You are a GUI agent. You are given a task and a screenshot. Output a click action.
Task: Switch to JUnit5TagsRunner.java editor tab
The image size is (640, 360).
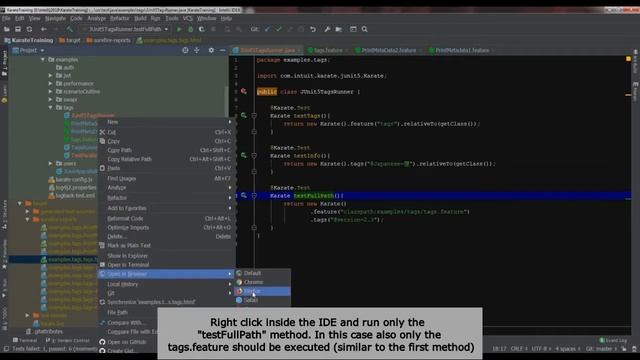coord(267,50)
